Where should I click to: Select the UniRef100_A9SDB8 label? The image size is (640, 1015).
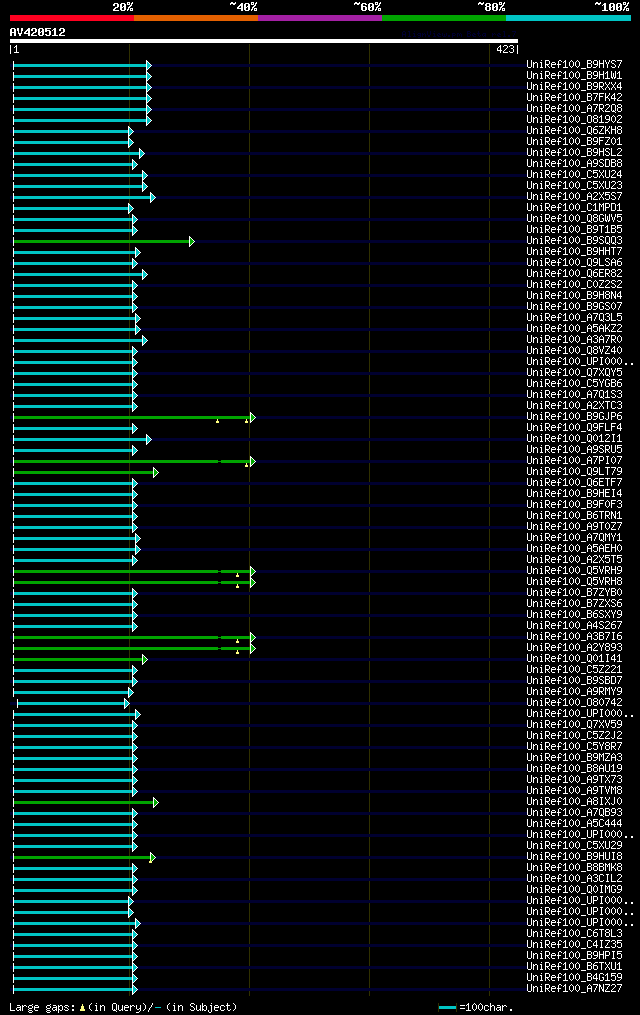point(574,164)
